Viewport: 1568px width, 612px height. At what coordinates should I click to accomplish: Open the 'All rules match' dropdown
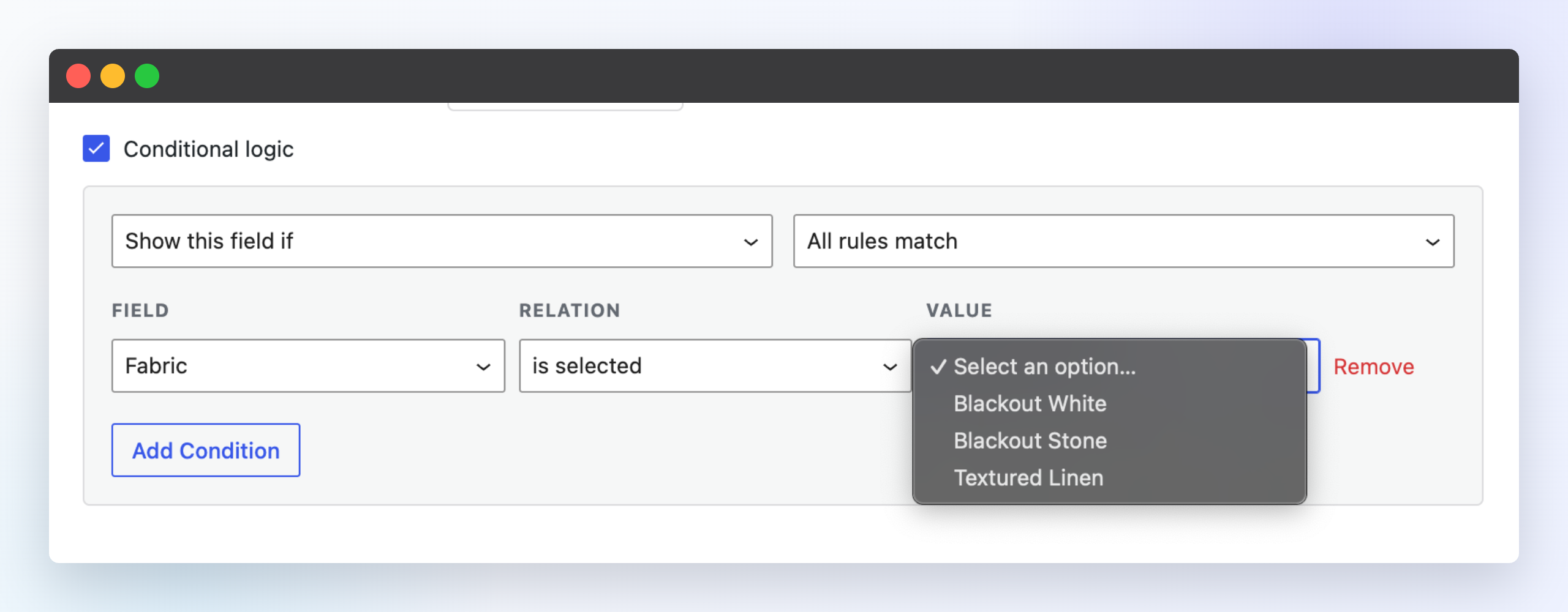click(x=1123, y=241)
